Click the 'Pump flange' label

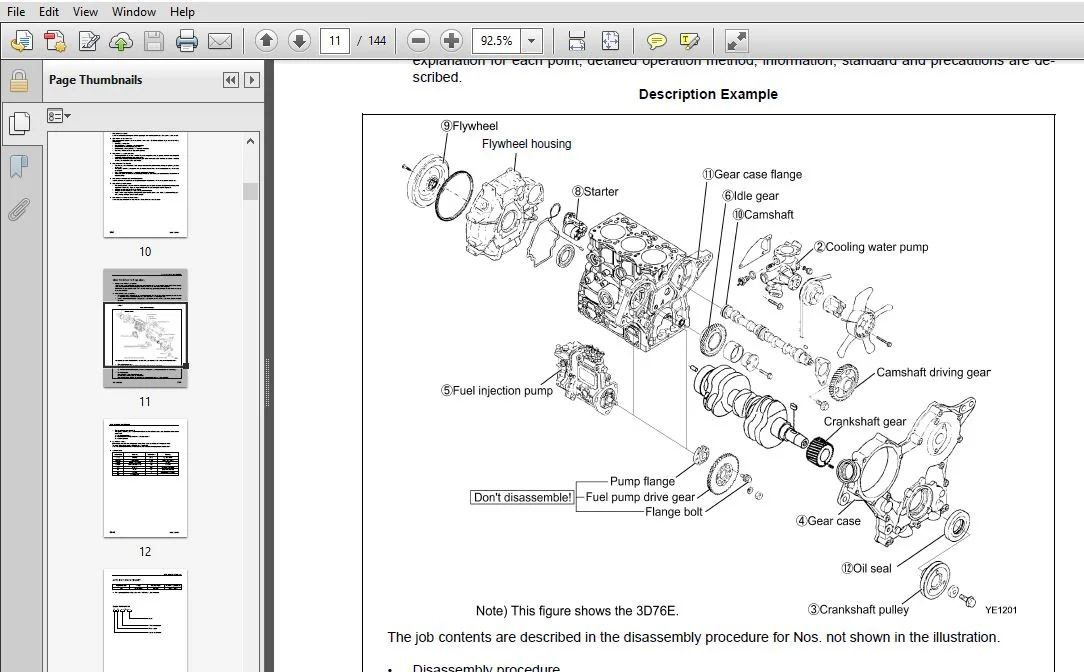(x=642, y=481)
